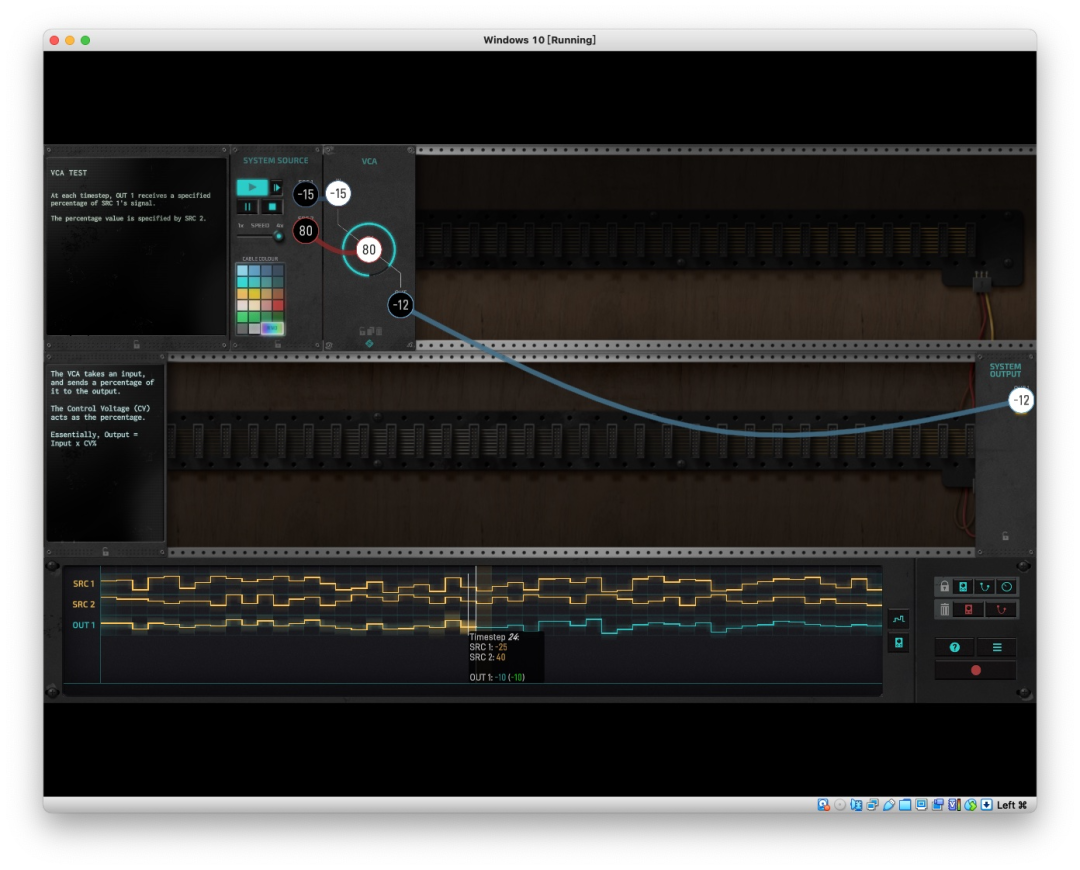Choose the red cable colour swatch
Image resolution: width=1080 pixels, height=870 pixels.
pos(278,305)
